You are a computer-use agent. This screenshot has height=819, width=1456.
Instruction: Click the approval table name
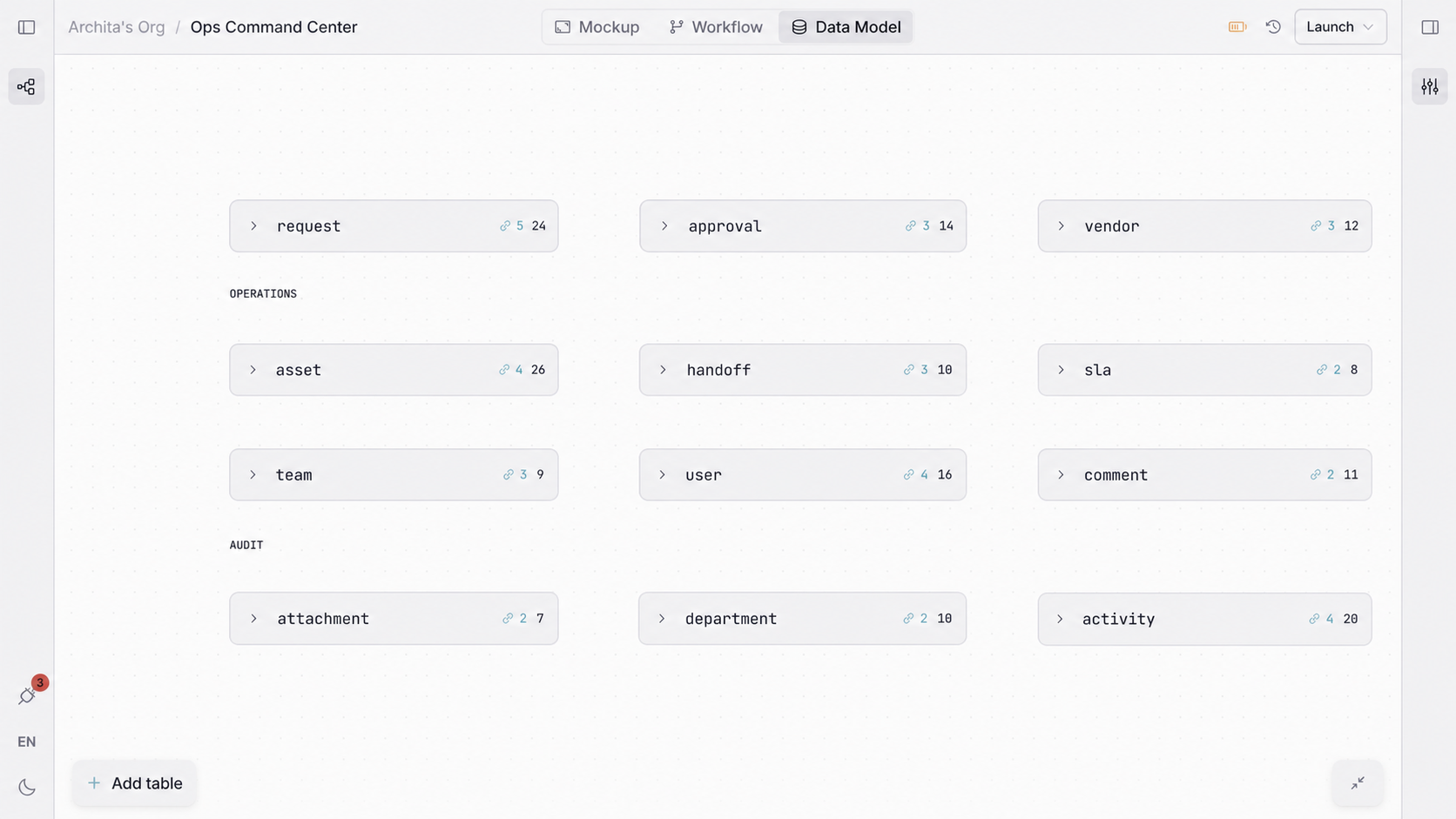click(725, 226)
